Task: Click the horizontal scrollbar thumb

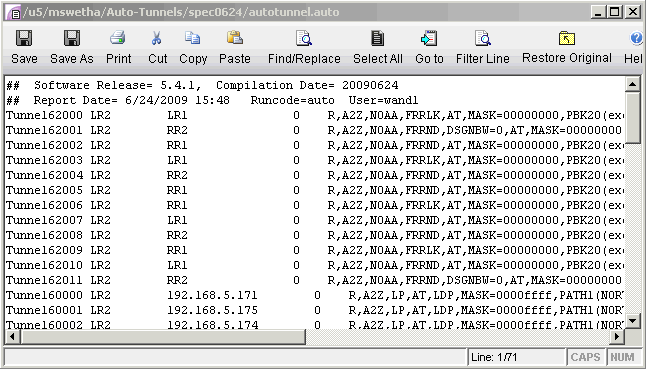Action: point(163,336)
